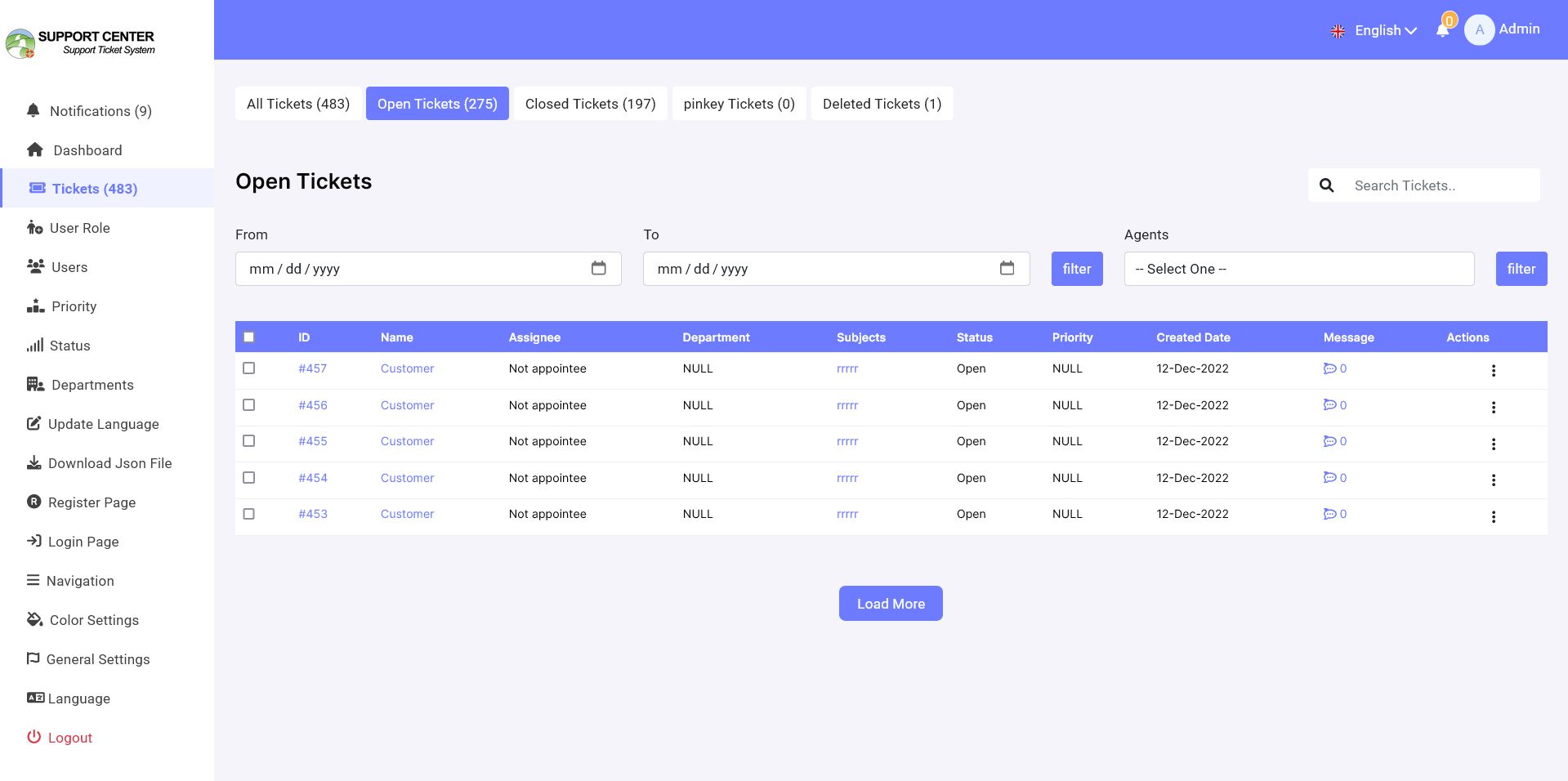Focus the From date input field
Screen dimensions: 1568x781
pos(428,269)
